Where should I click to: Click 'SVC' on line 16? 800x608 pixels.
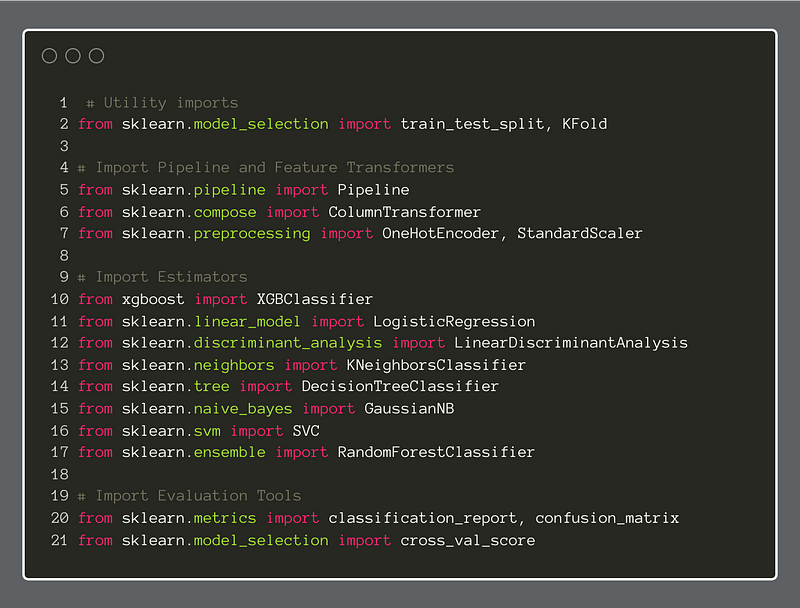[x=306, y=431]
